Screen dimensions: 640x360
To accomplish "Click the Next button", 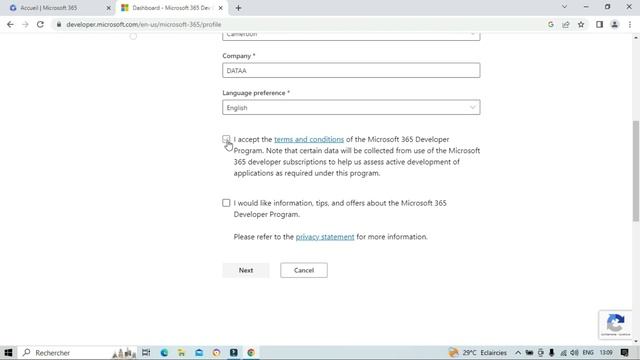I will (246, 270).
